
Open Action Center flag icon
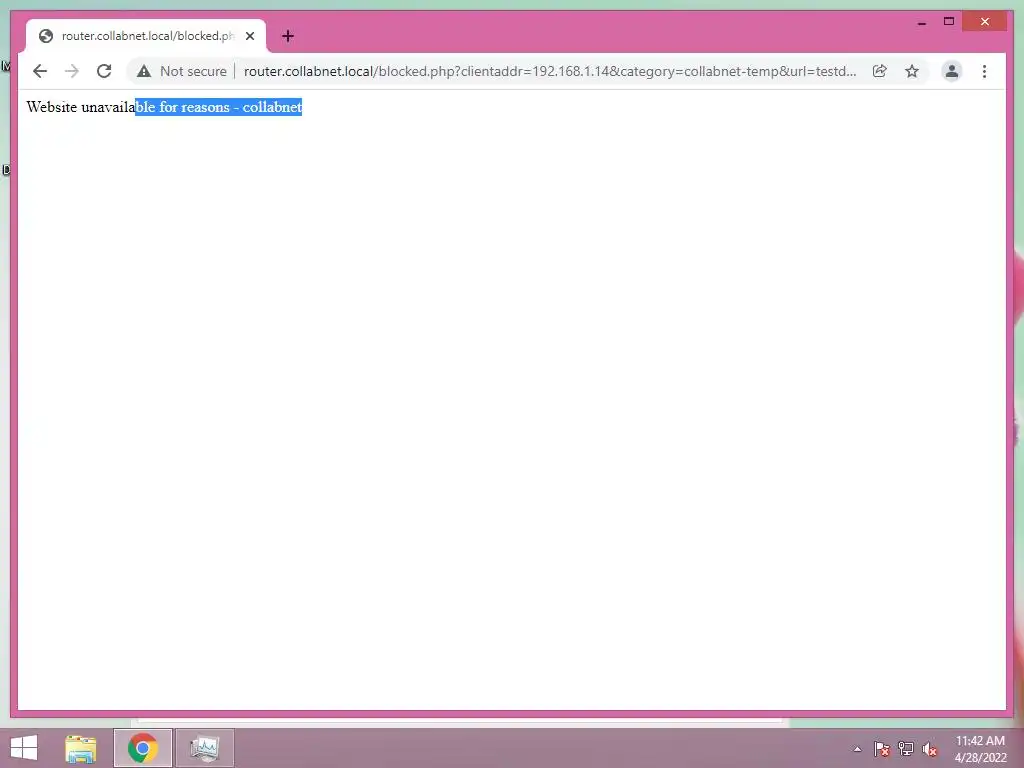882,749
